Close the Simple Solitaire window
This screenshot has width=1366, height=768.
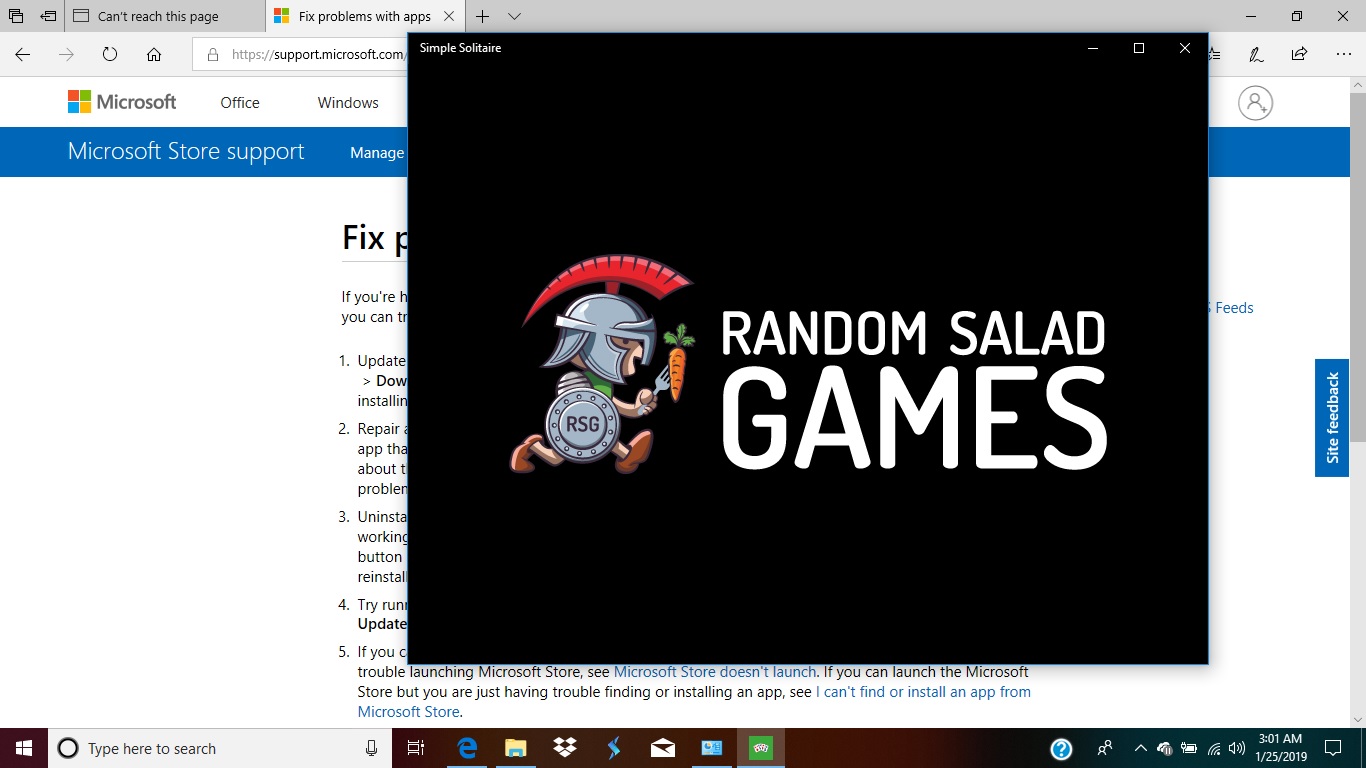(1185, 48)
